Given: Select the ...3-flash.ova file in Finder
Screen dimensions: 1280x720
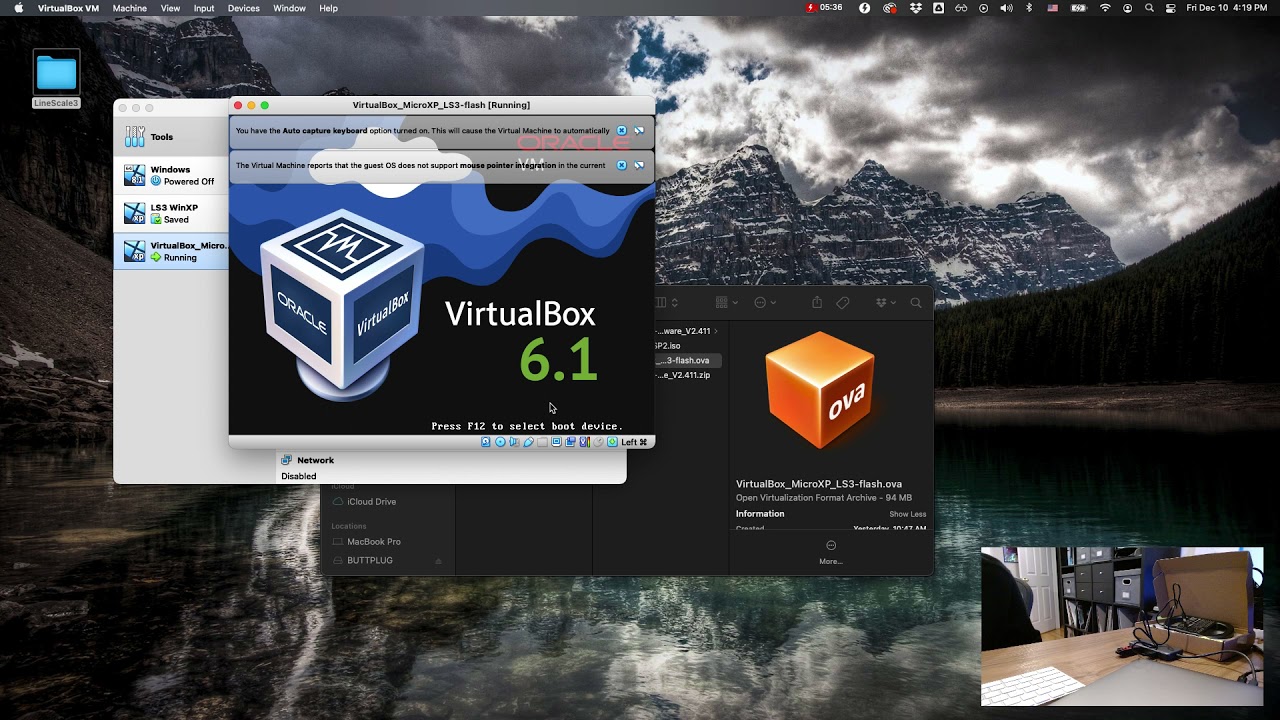Looking at the screenshot, I should coord(687,360).
